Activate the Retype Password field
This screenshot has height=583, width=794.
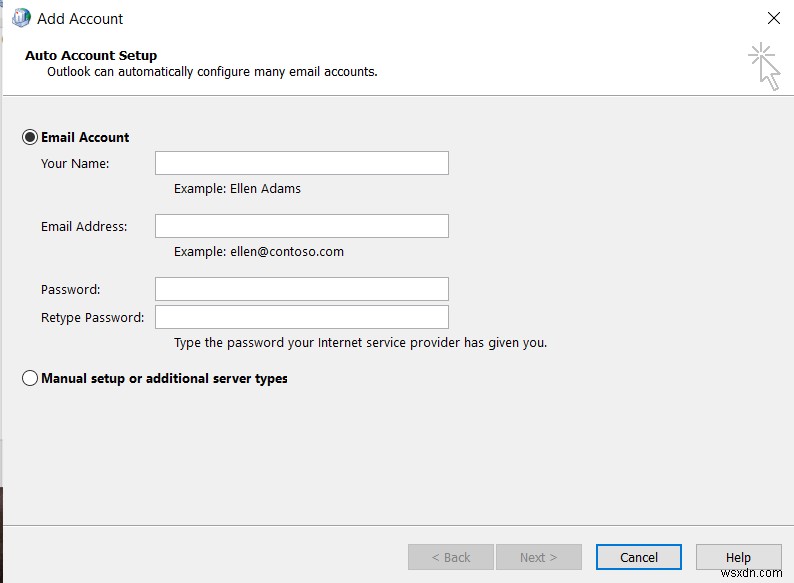301,317
